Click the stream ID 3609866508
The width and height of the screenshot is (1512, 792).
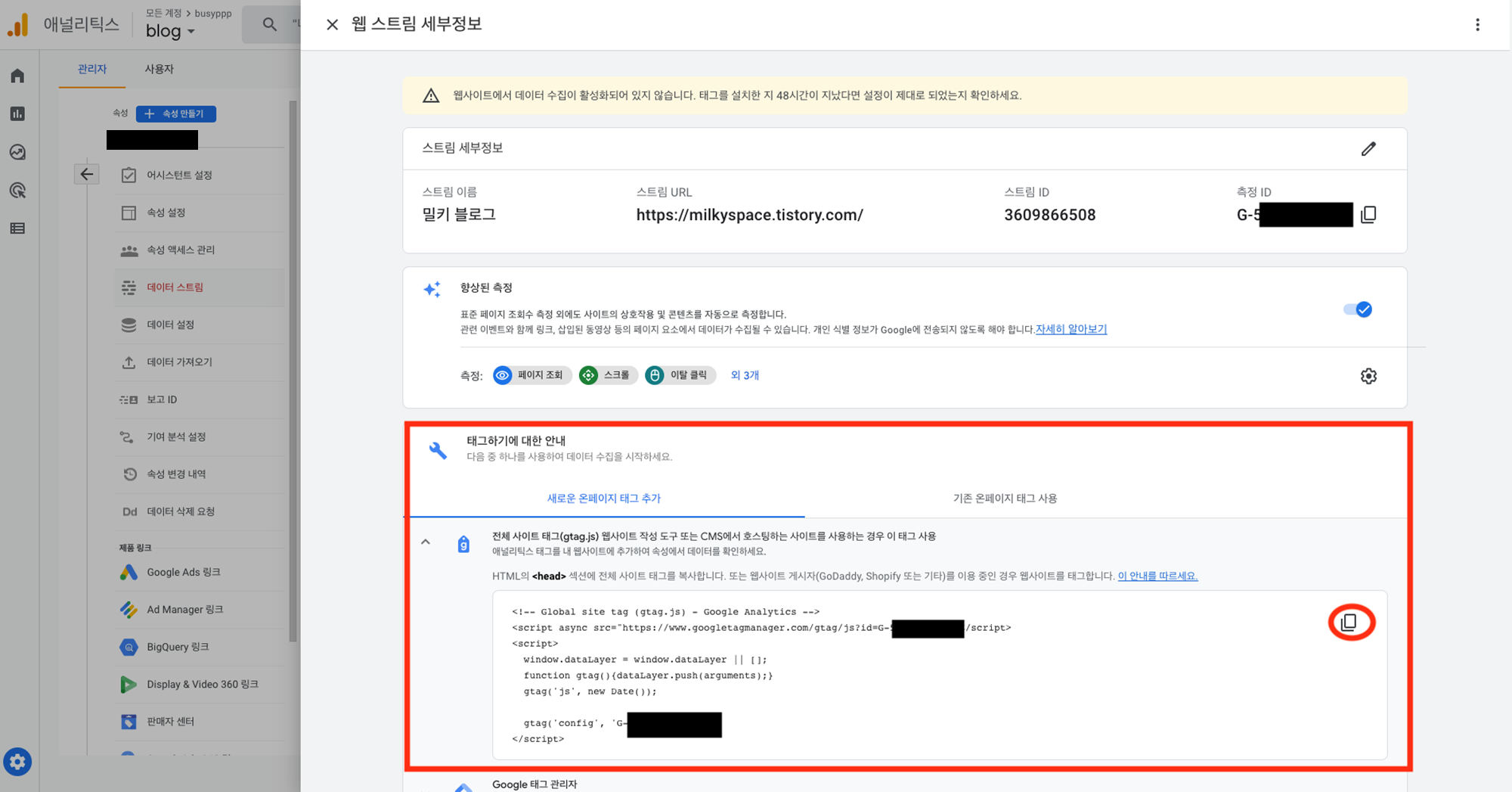tap(1049, 215)
